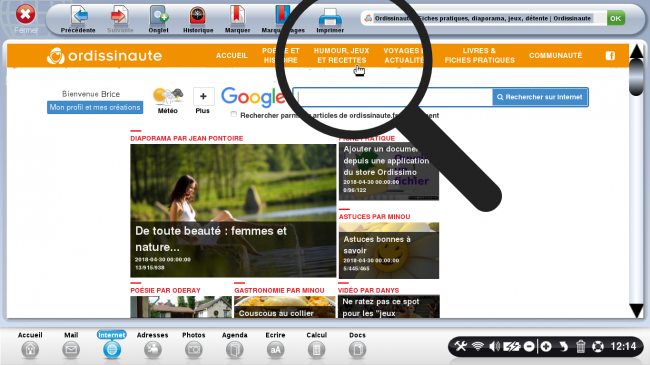Click the 12:14 clock
The width and height of the screenshot is (650, 365).
click(x=623, y=346)
